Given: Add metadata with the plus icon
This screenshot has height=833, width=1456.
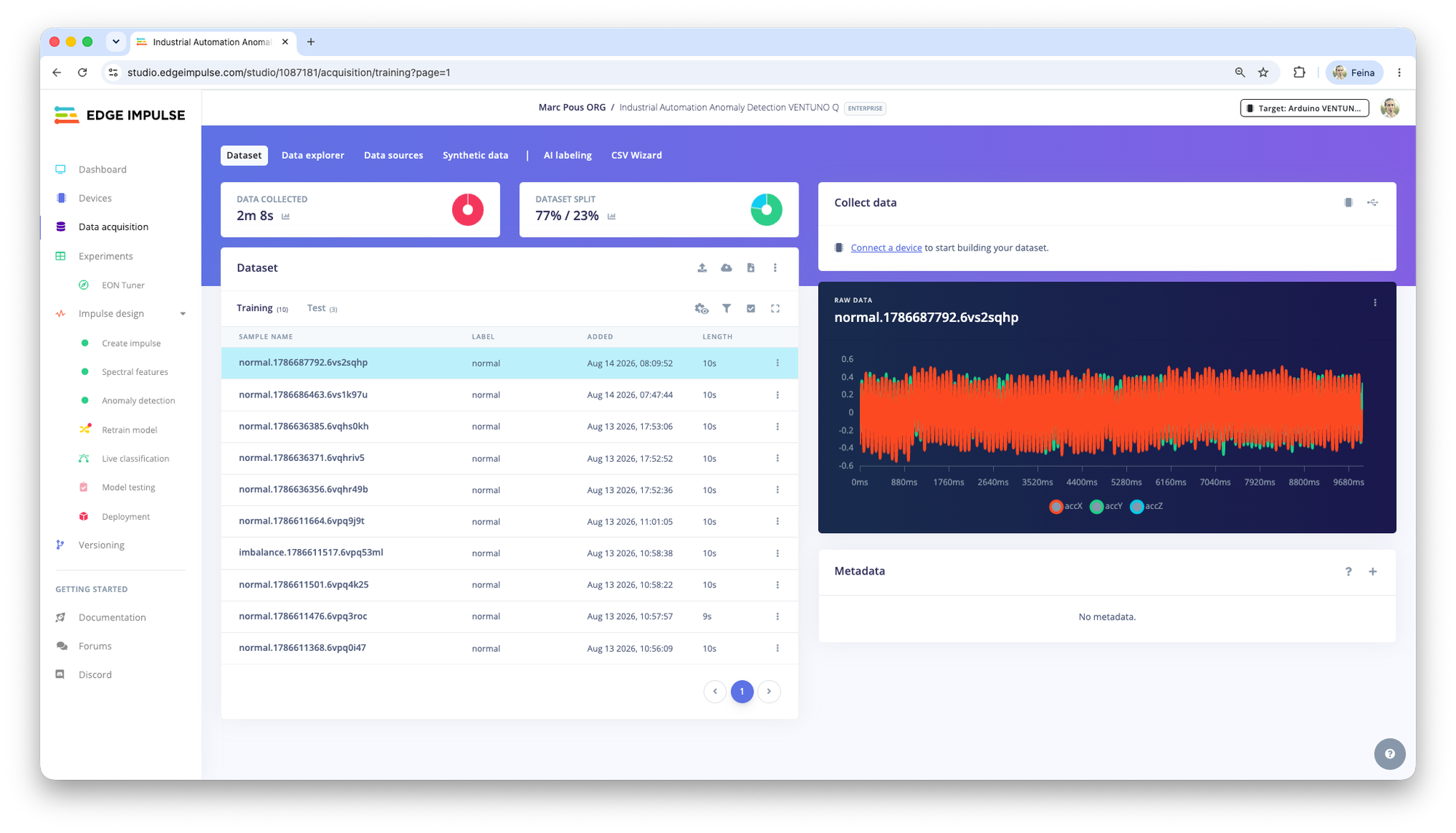Looking at the screenshot, I should click(1373, 572).
